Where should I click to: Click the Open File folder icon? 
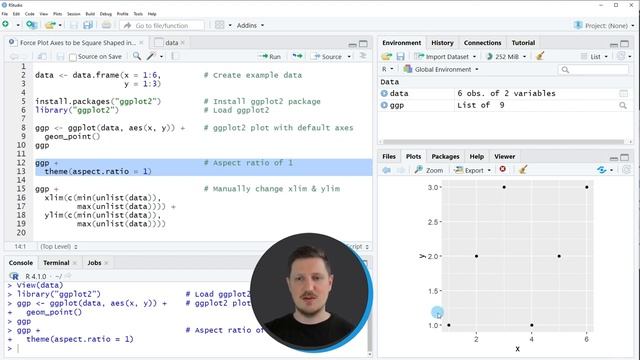tap(50, 25)
